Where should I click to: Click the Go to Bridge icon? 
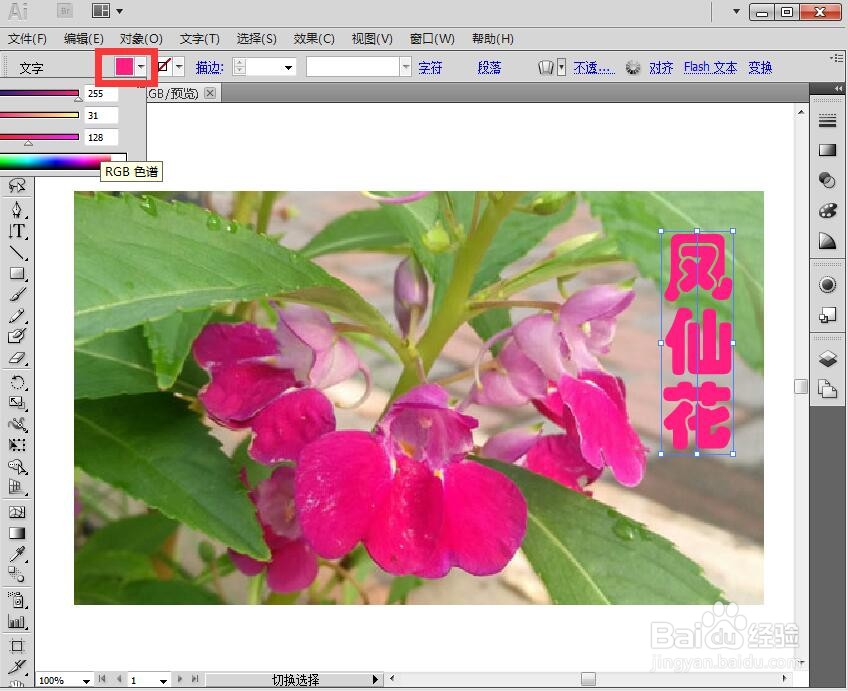pyautogui.click(x=65, y=11)
